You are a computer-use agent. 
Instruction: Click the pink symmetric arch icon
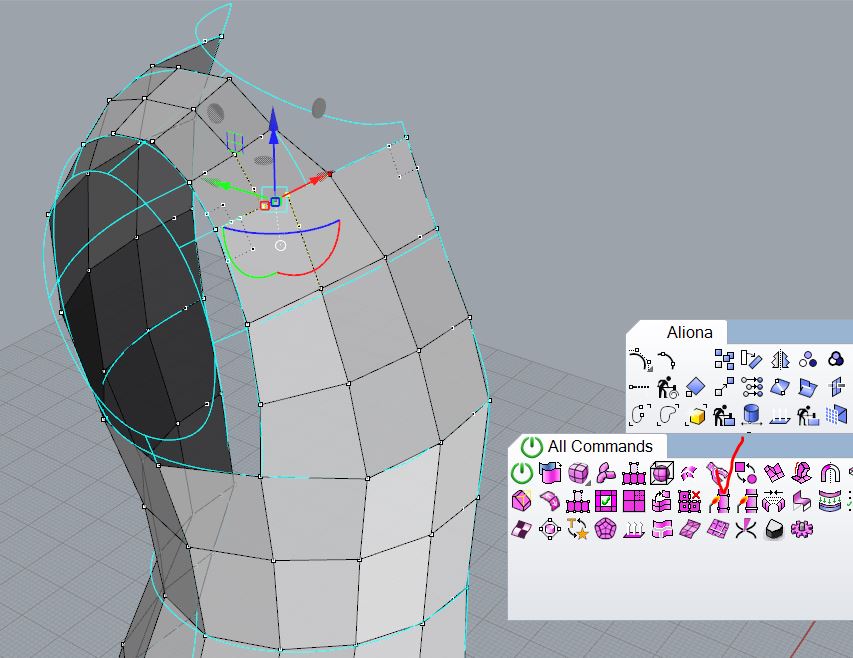830,473
